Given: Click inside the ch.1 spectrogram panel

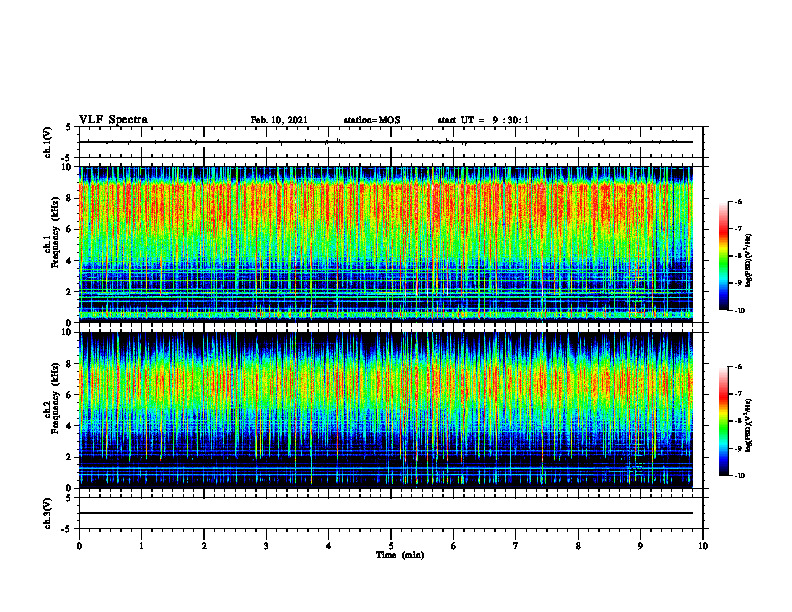Looking at the screenshot, I should pos(386,244).
